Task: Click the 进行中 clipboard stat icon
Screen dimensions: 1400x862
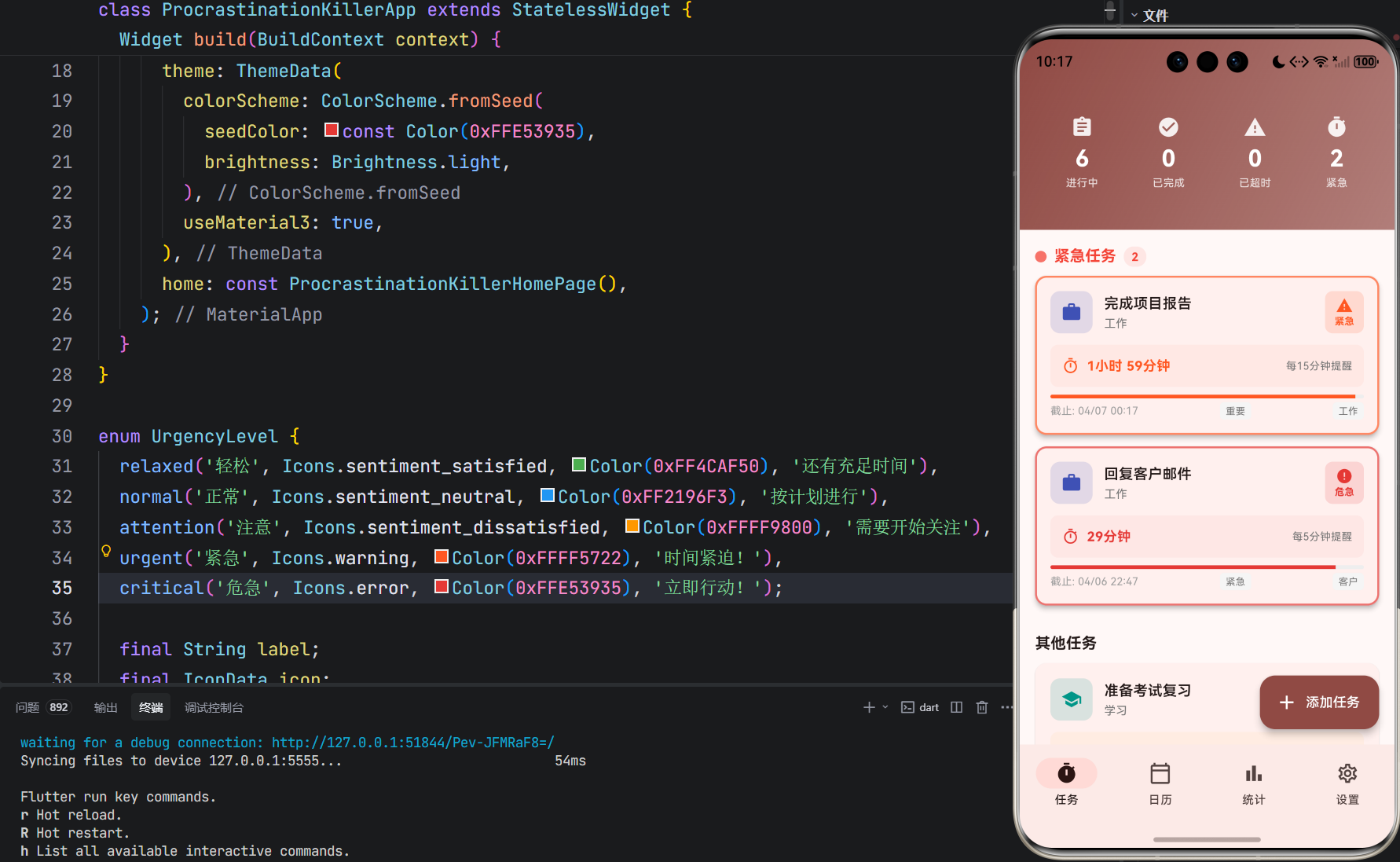Action: click(x=1082, y=127)
